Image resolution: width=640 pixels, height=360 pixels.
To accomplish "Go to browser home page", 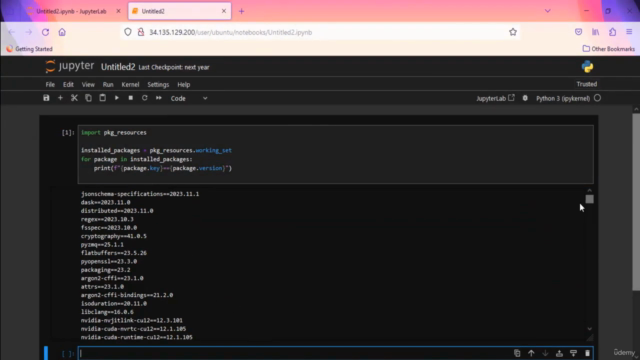I will point(62,32).
